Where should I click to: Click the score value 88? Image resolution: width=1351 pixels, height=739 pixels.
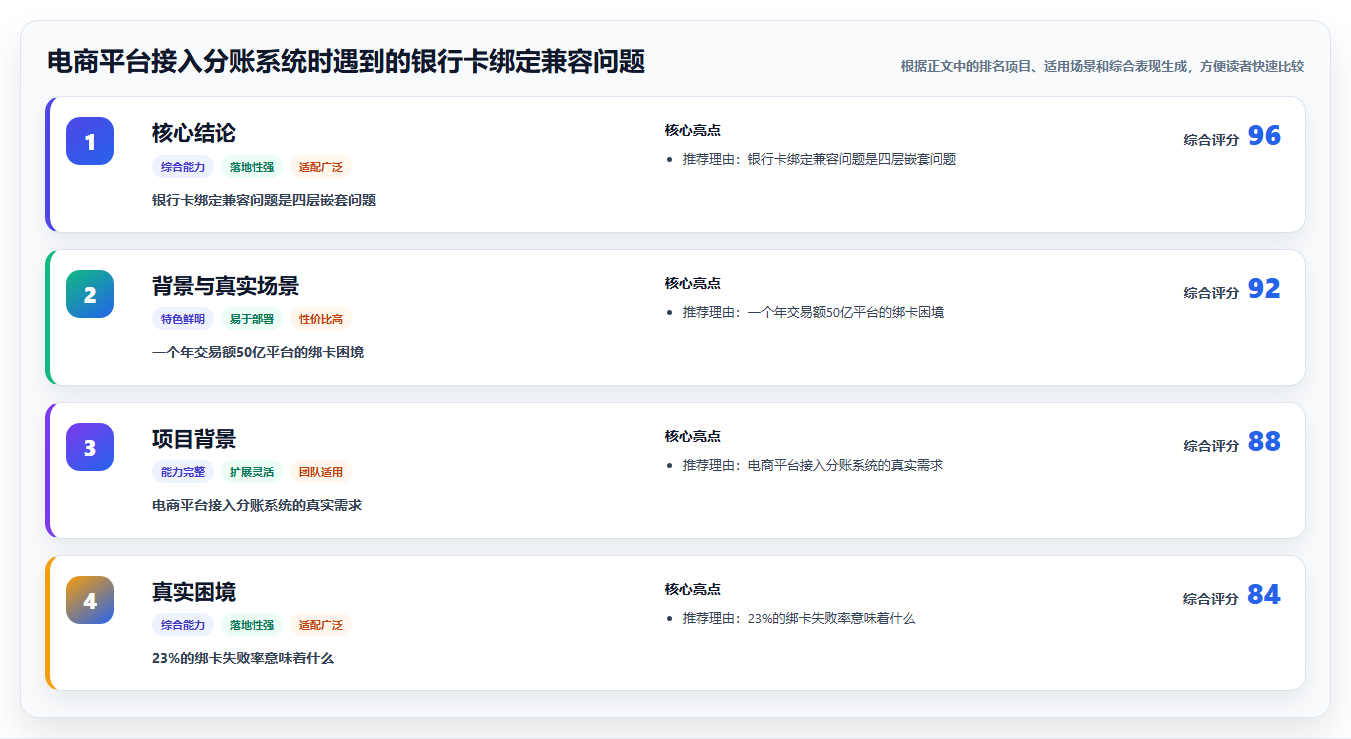tap(1264, 442)
